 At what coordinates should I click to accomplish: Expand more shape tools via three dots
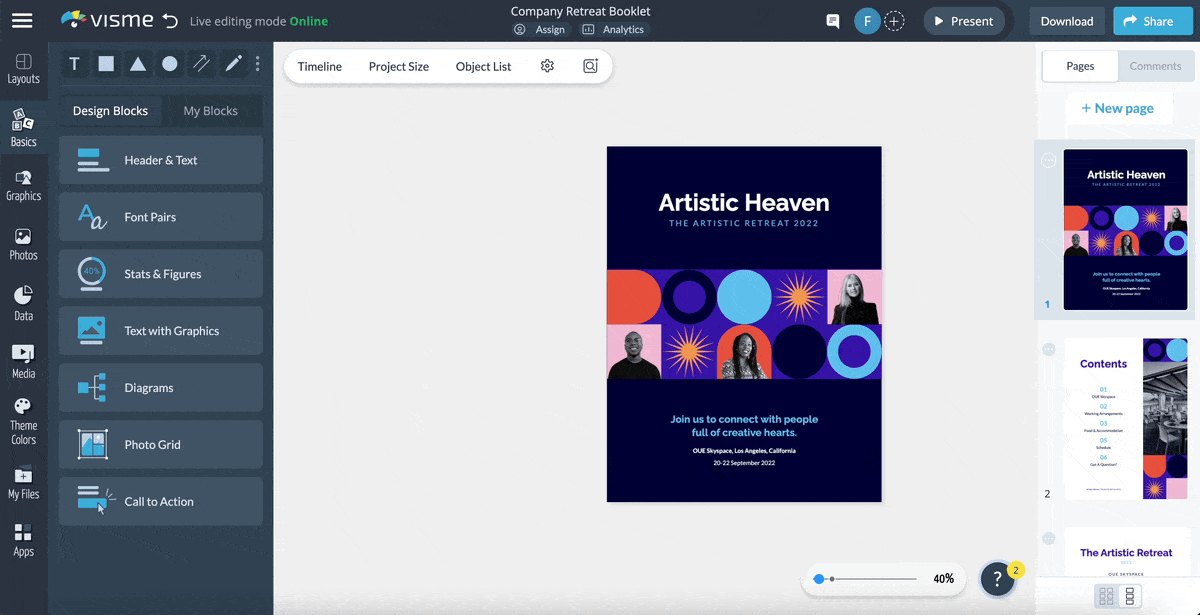(257, 64)
